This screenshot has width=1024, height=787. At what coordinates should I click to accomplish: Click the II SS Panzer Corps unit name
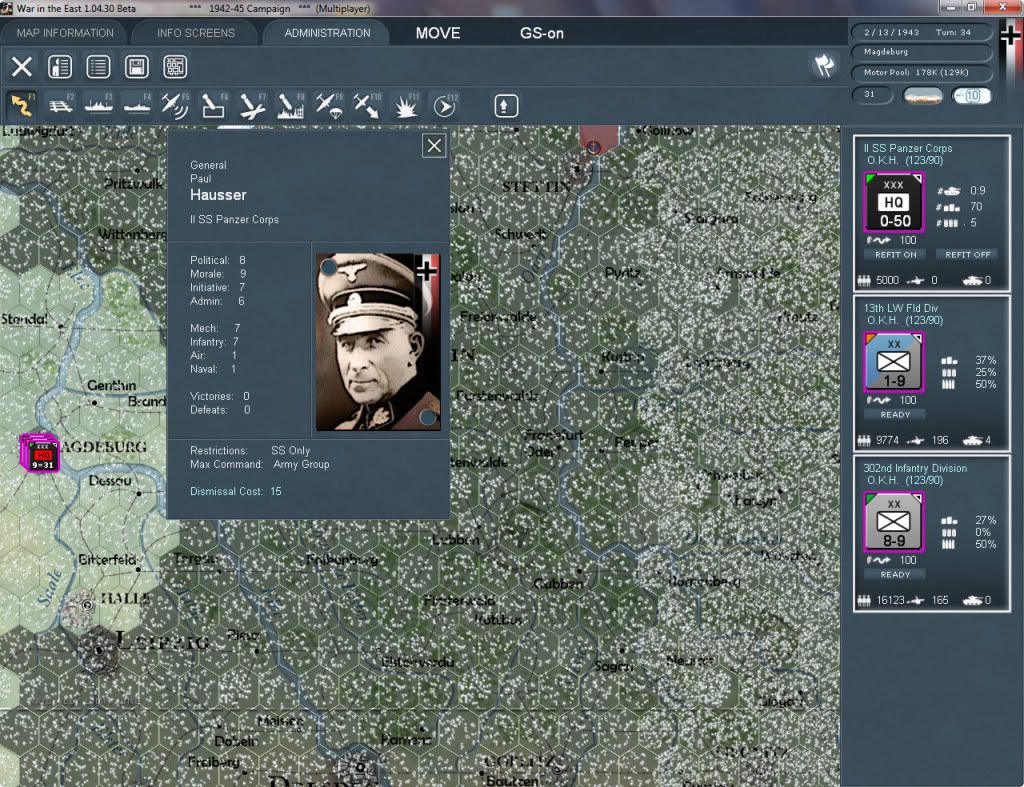pos(908,148)
